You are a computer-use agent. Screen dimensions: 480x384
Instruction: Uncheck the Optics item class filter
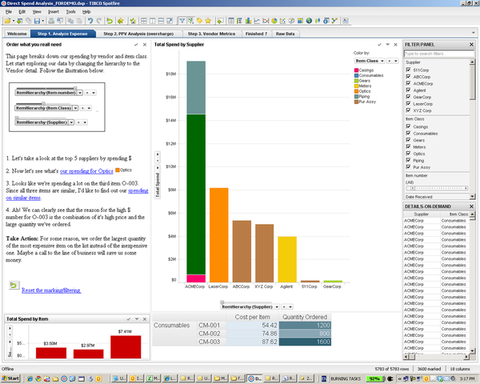(x=408, y=153)
